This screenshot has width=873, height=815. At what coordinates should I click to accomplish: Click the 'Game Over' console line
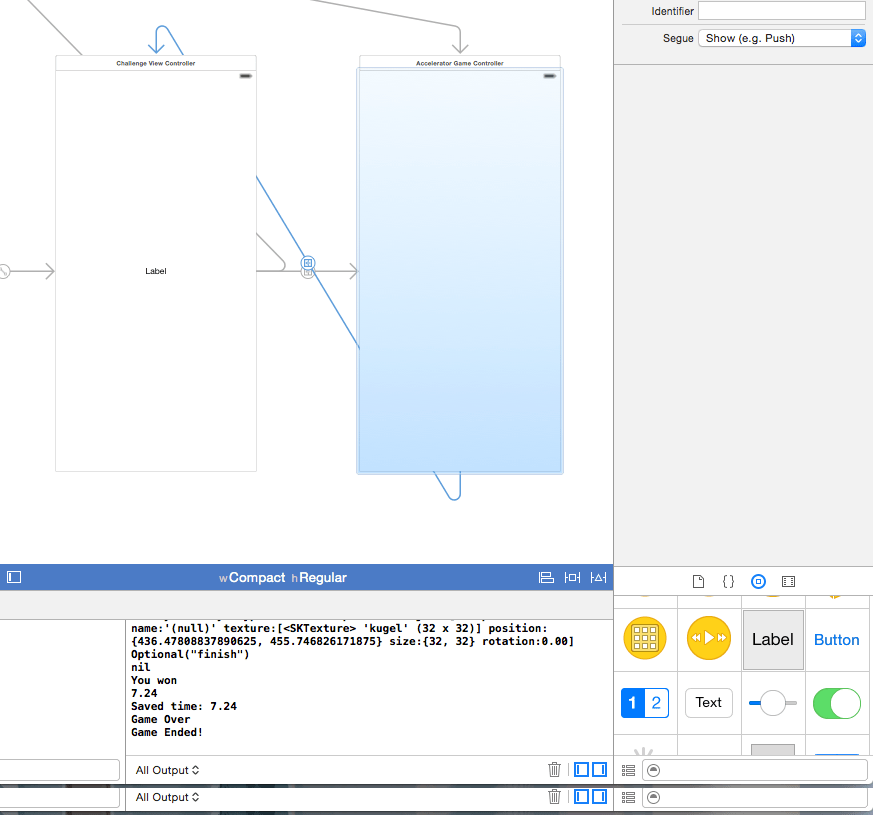point(161,719)
